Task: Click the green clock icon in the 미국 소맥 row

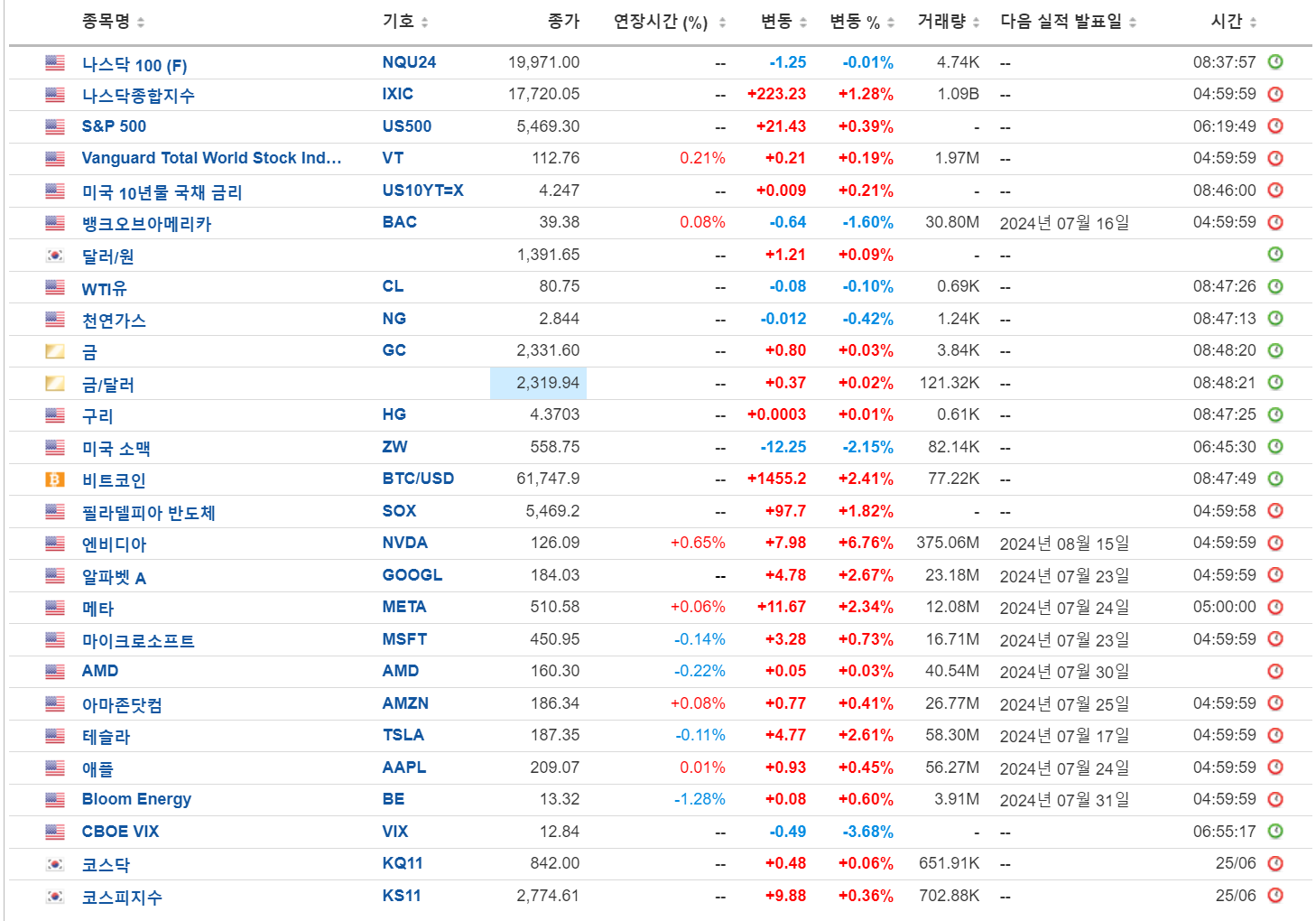Action: click(1275, 447)
